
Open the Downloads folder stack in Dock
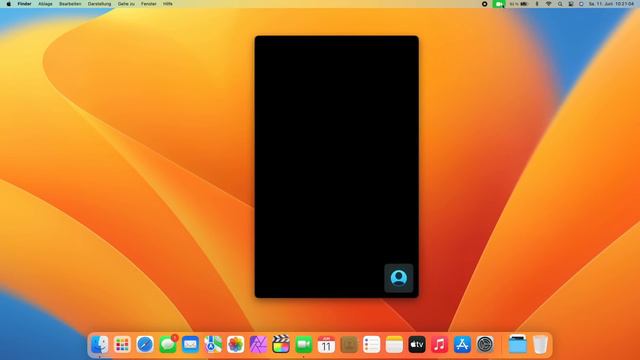(x=518, y=344)
